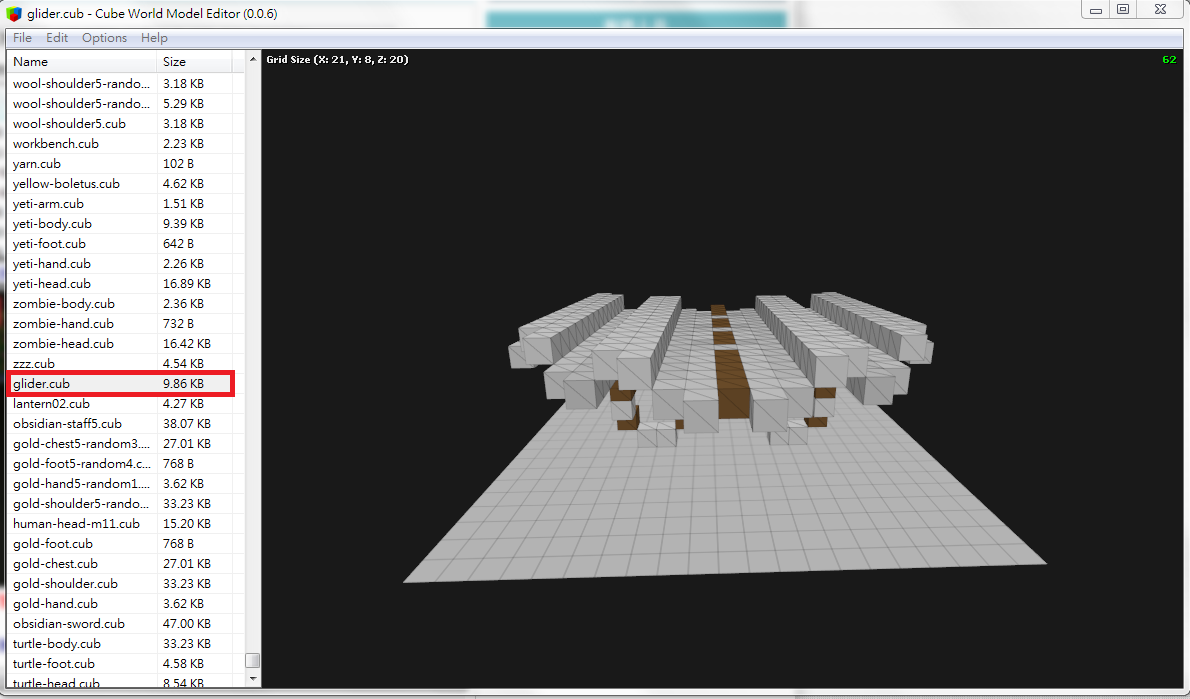Click the Cube World Model Editor title icon
The height and width of the screenshot is (699, 1190).
[13, 14]
